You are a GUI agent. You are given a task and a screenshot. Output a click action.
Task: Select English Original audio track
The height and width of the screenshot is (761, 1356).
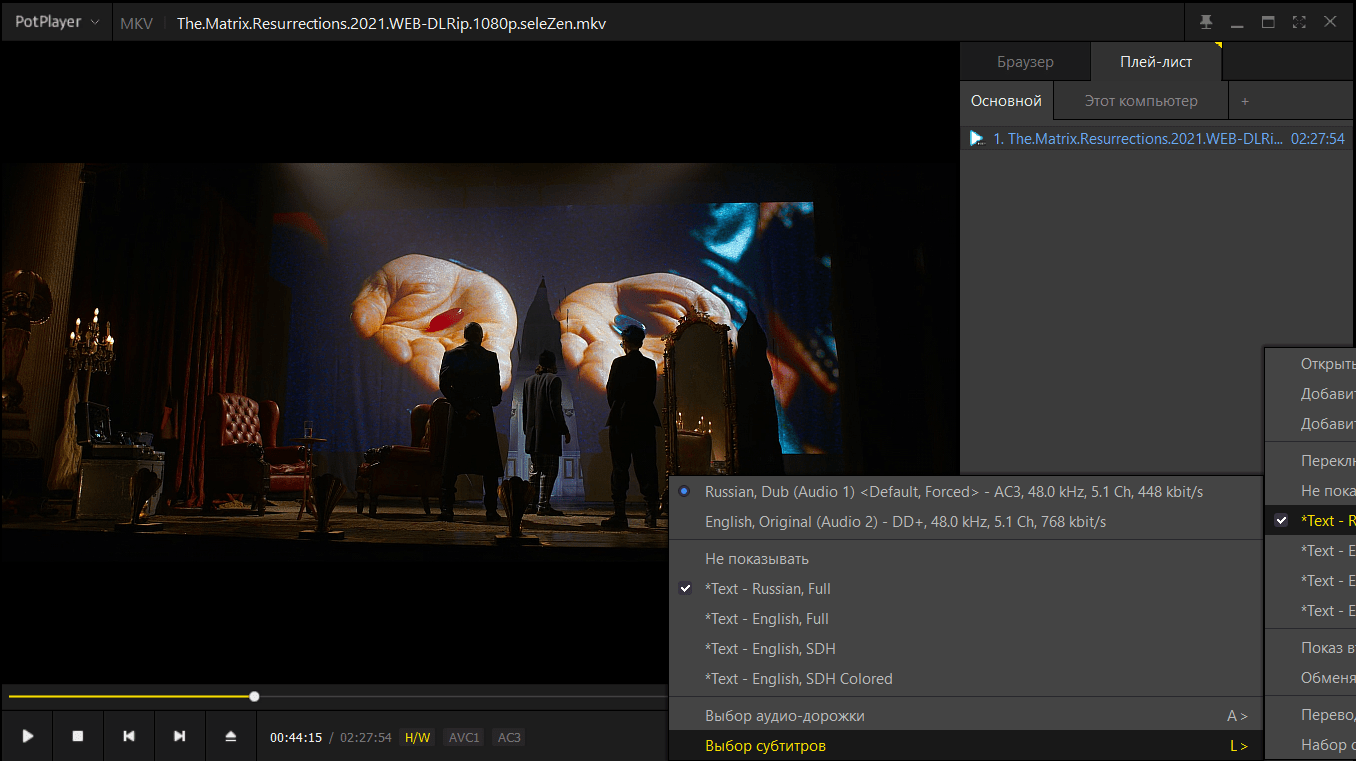[x=905, y=521]
